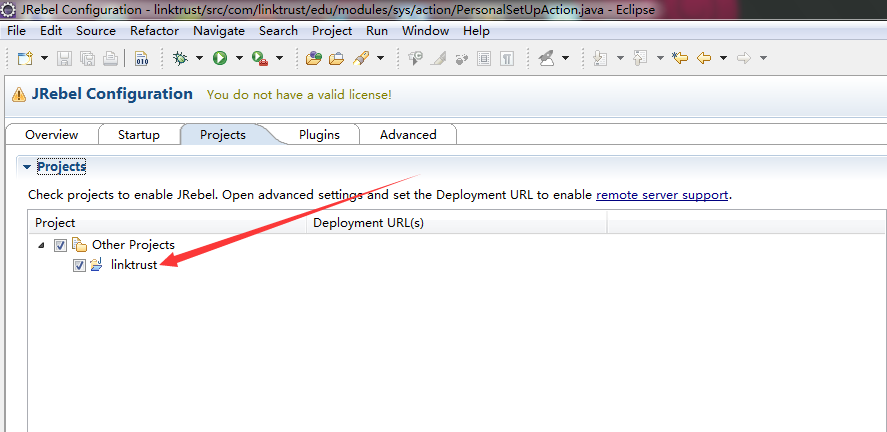Image resolution: width=887 pixels, height=432 pixels.
Task: Open the Project menu
Action: (332, 31)
